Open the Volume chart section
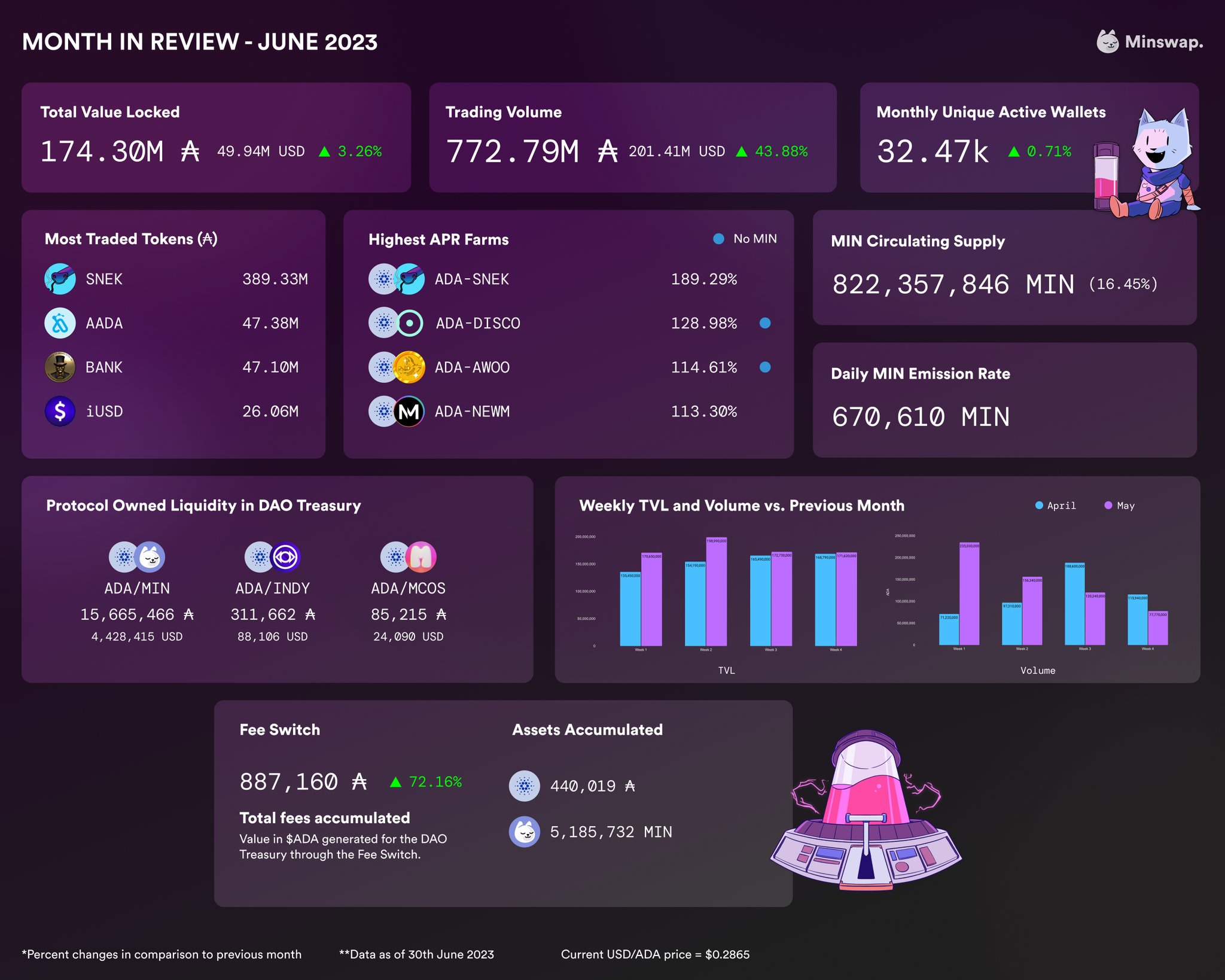The image size is (1225, 980). 1039,671
